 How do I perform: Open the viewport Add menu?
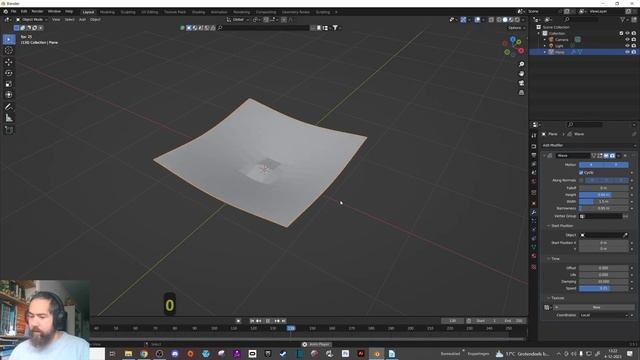pyautogui.click(x=82, y=20)
